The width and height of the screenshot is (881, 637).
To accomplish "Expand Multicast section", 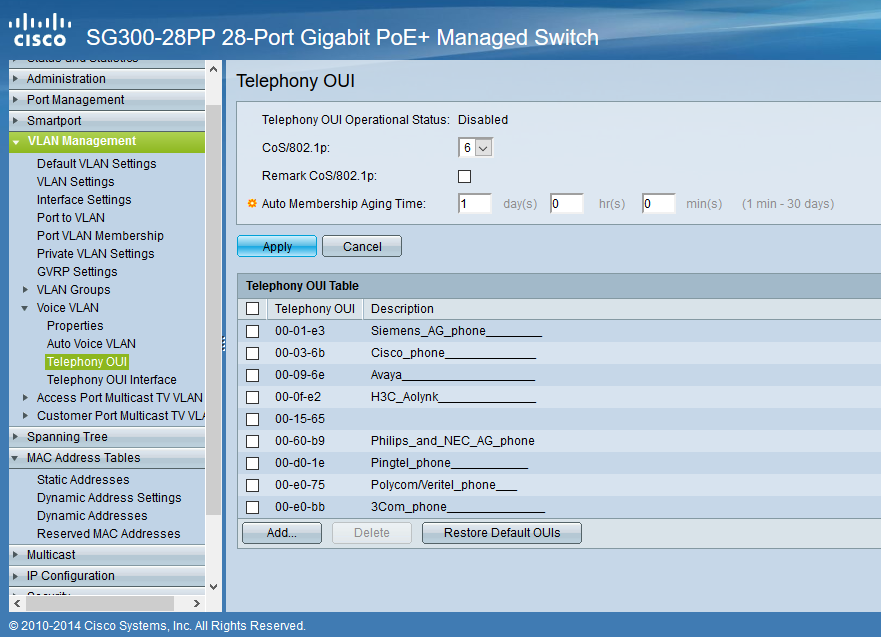I will point(107,555).
